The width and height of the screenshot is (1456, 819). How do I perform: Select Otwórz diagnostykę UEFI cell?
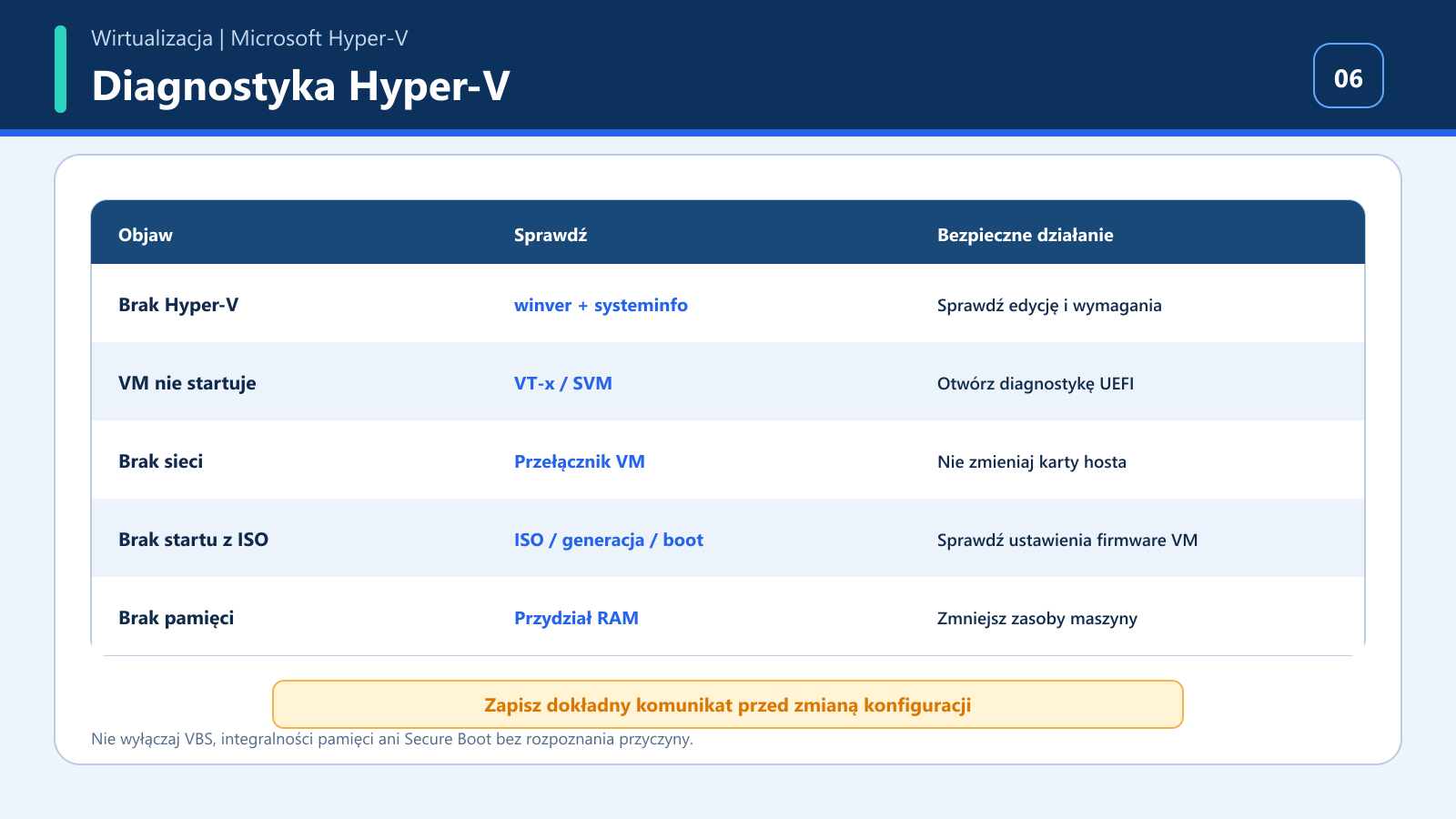click(1036, 384)
